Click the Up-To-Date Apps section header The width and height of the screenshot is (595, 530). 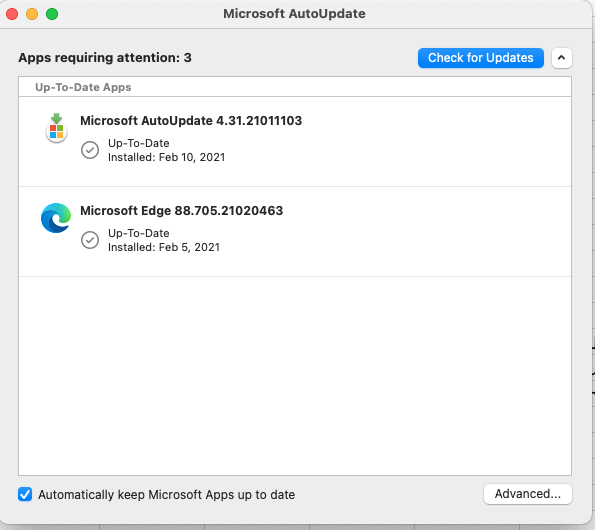tap(83, 87)
